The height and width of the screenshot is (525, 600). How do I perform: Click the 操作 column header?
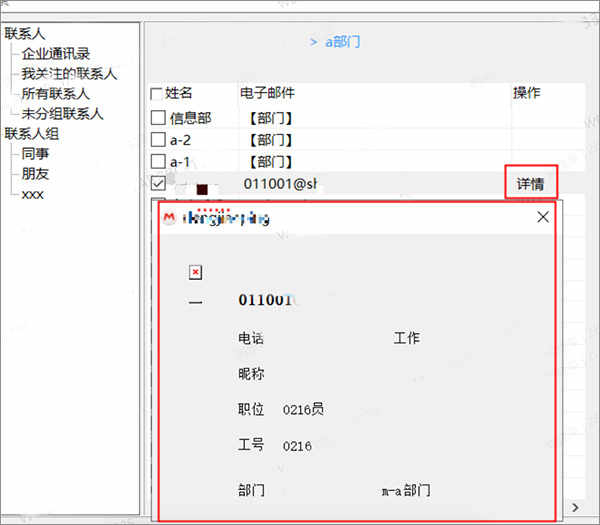[527, 93]
